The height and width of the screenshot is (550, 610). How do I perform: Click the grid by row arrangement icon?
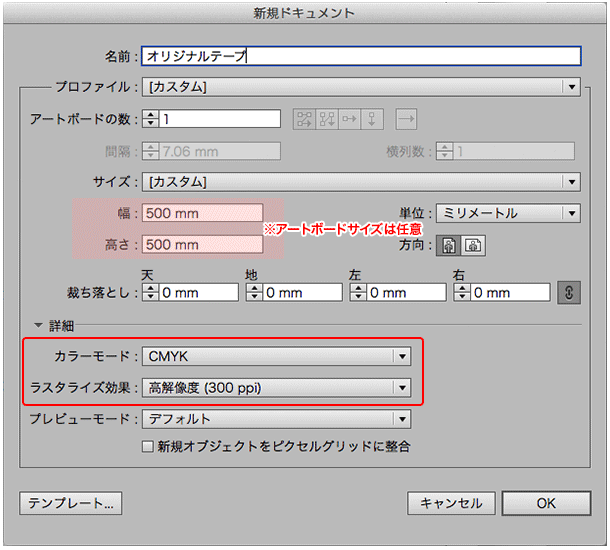click(303, 119)
